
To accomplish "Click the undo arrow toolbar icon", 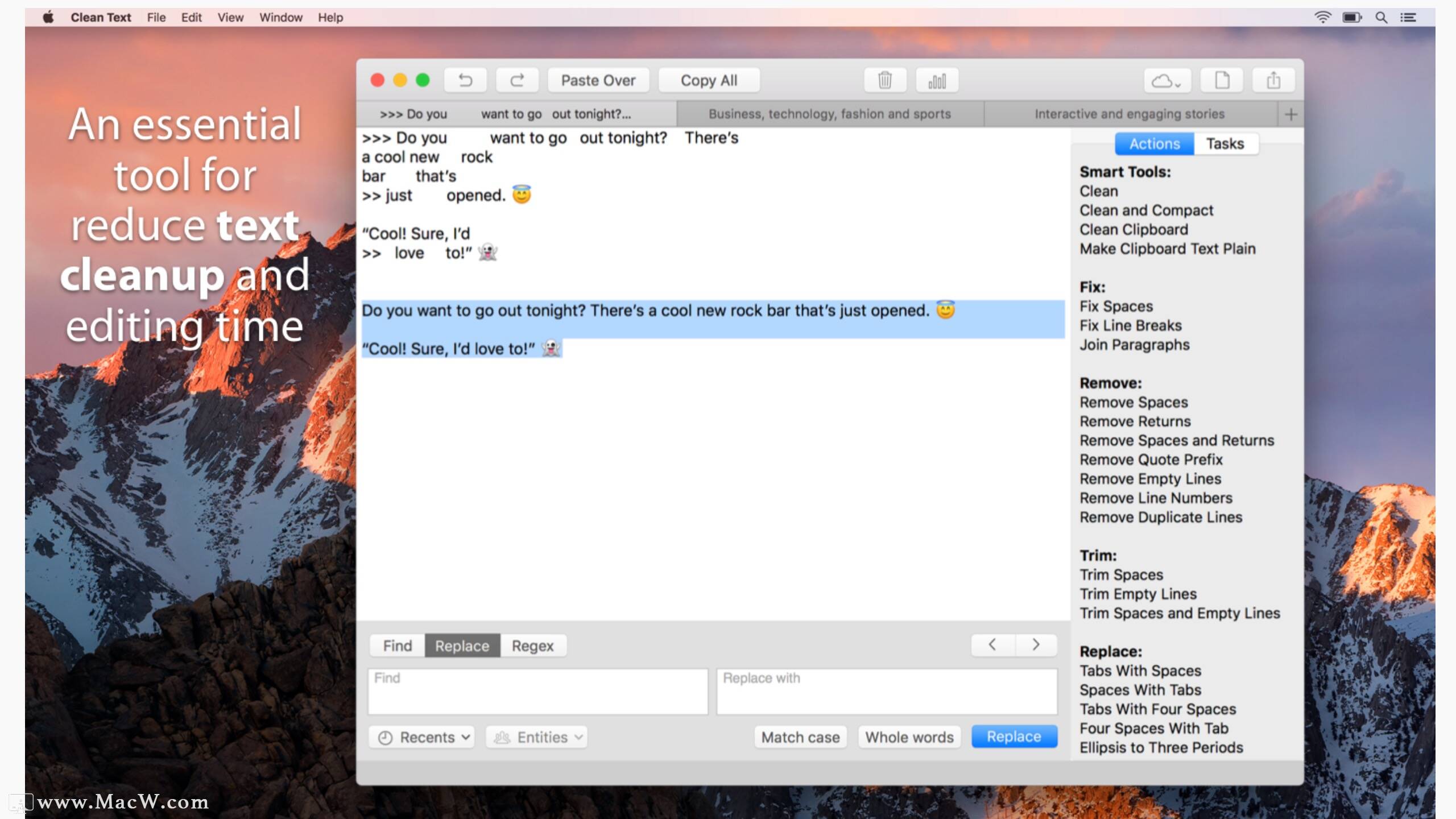I will coord(465,80).
